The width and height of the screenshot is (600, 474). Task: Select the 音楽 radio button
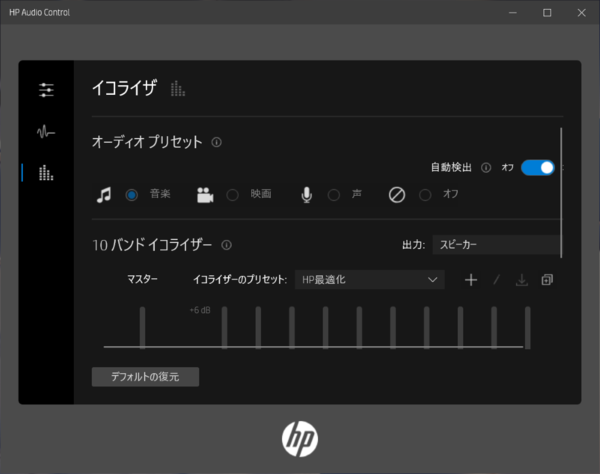coord(132,195)
